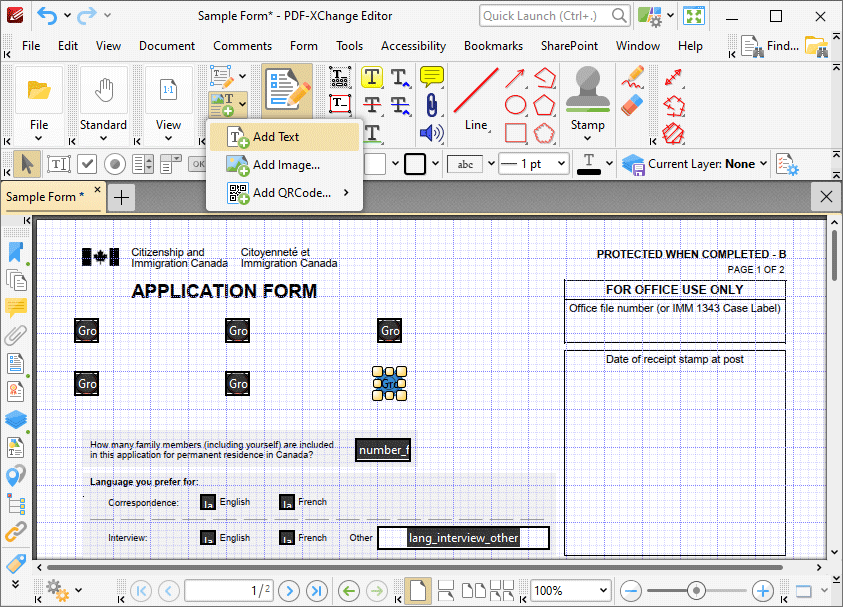Select the Rectangle shape tool
Screen dimensions: 843x607
pyautogui.click(x=515, y=133)
